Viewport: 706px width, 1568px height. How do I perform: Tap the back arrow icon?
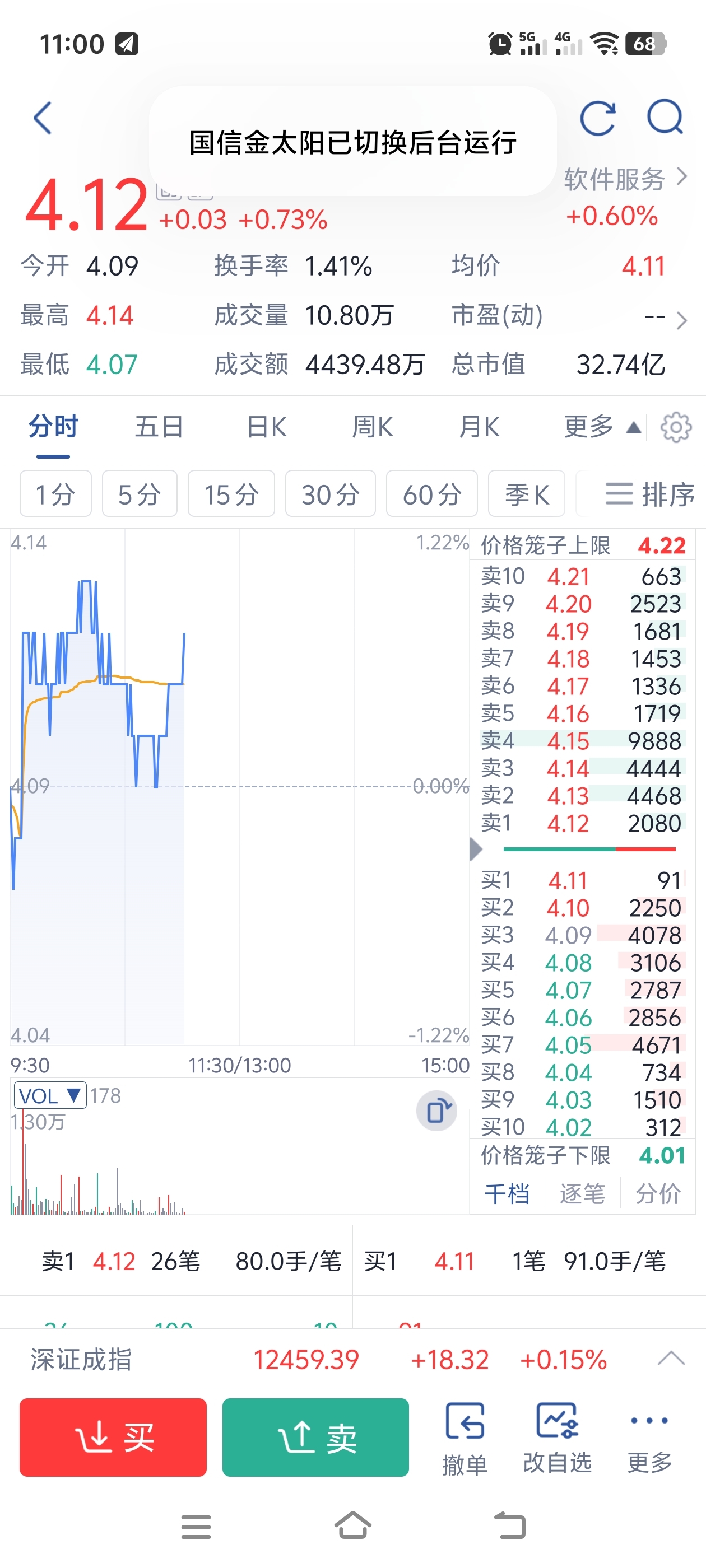(43, 118)
